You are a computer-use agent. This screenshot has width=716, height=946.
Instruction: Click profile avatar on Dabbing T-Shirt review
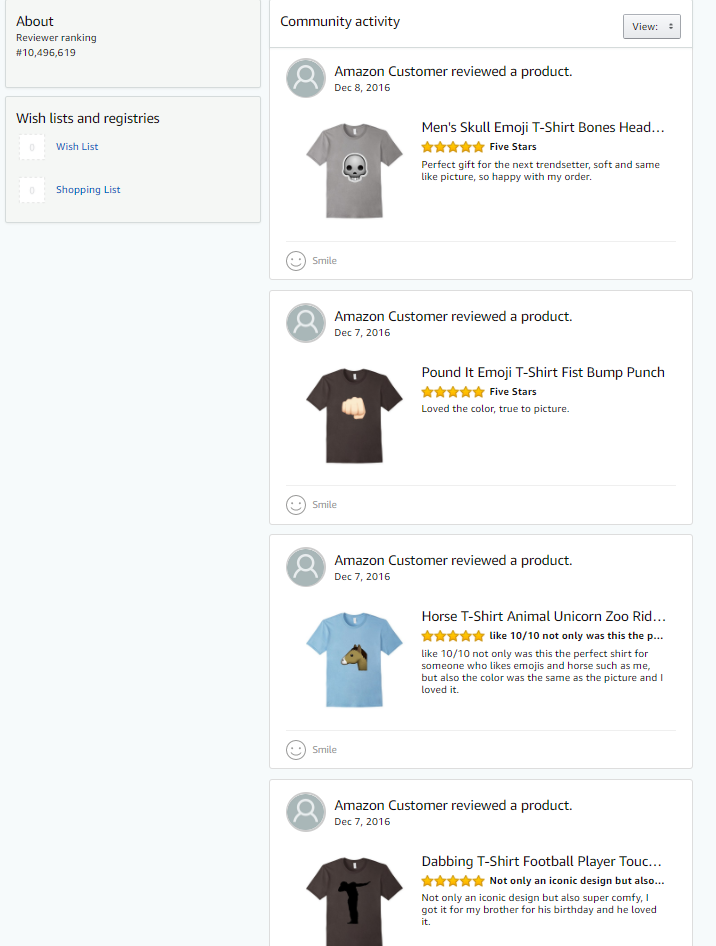(306, 812)
